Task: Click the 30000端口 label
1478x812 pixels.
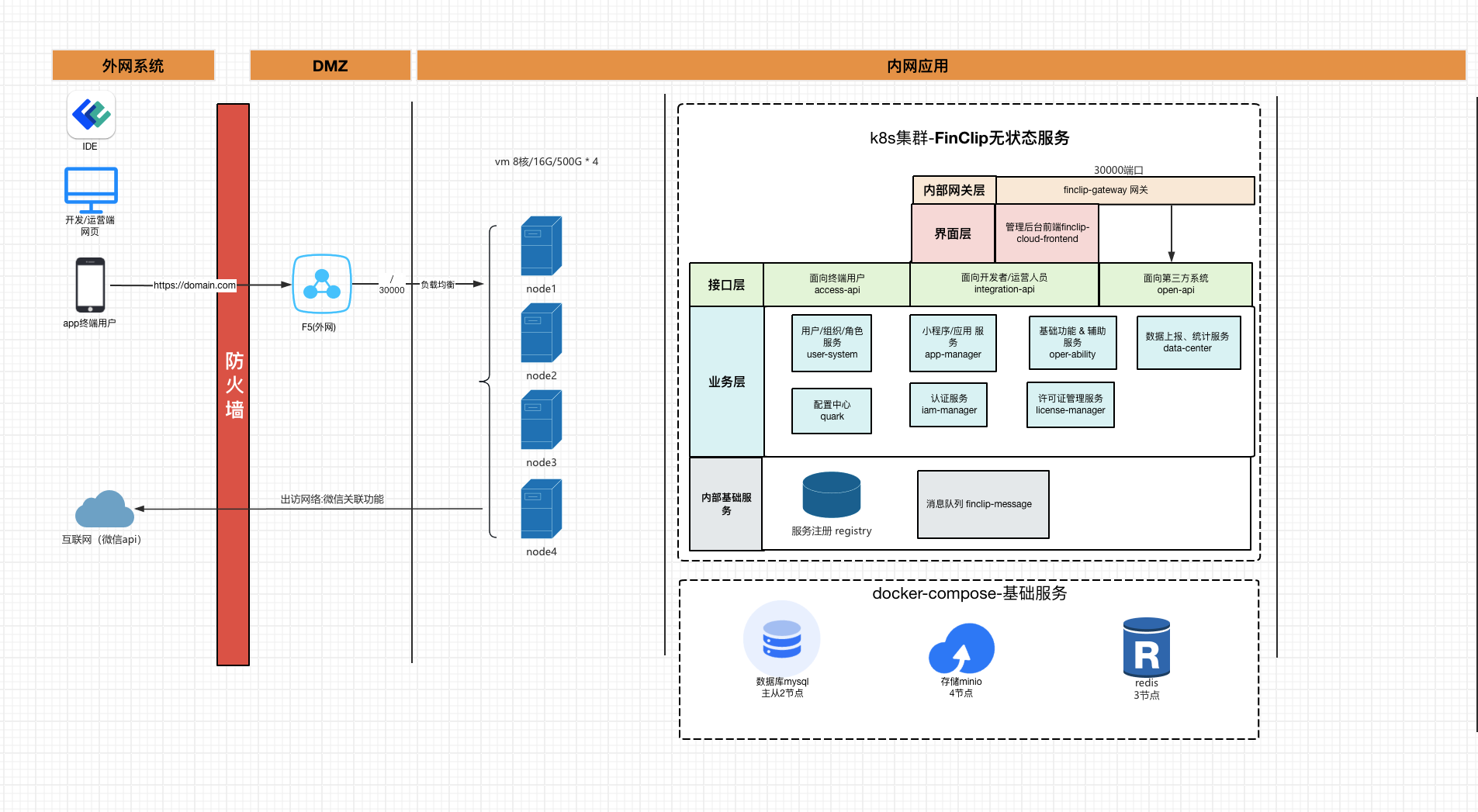Action: pos(1119,170)
